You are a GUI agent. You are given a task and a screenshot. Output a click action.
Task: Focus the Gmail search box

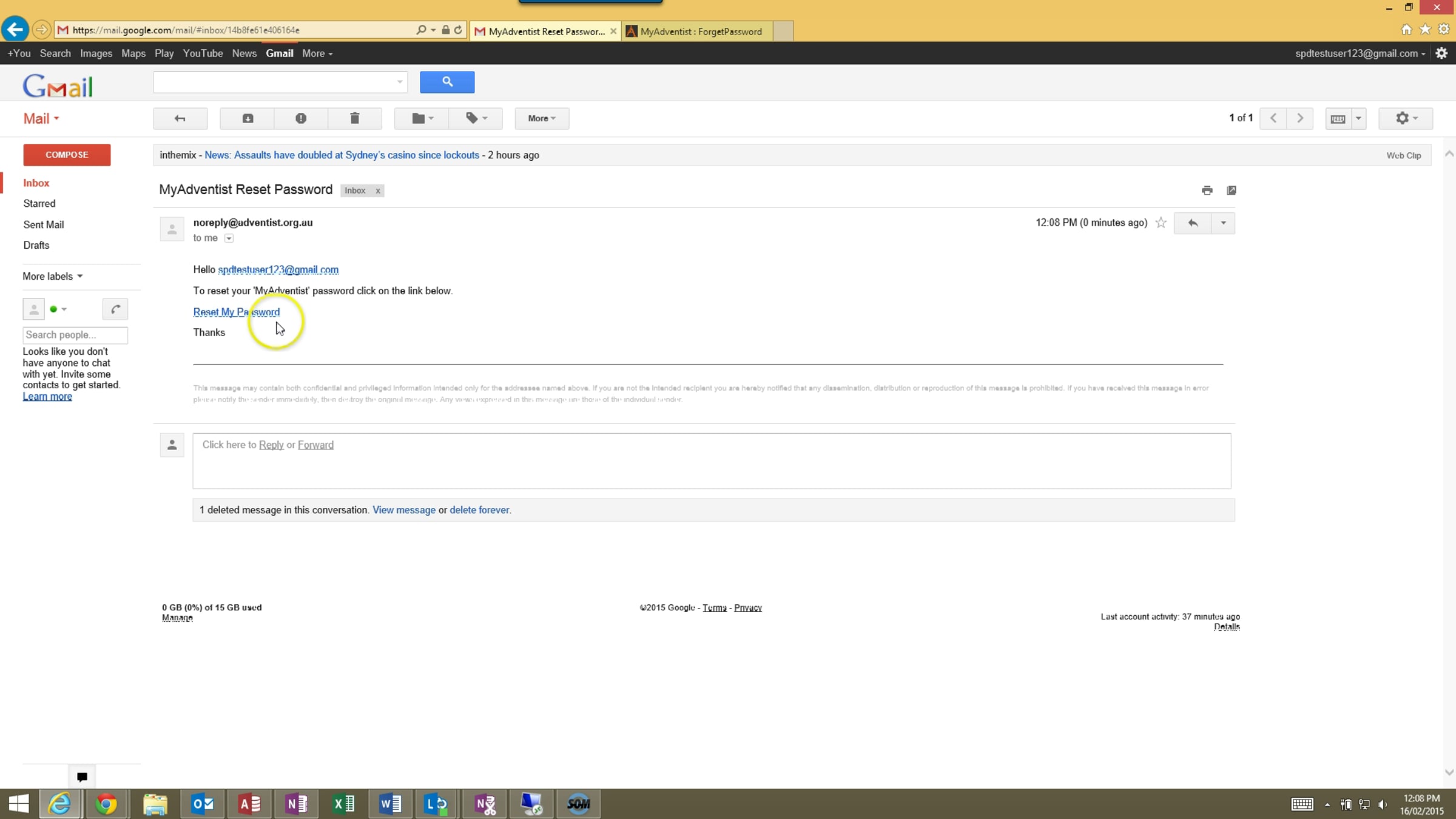point(273,82)
